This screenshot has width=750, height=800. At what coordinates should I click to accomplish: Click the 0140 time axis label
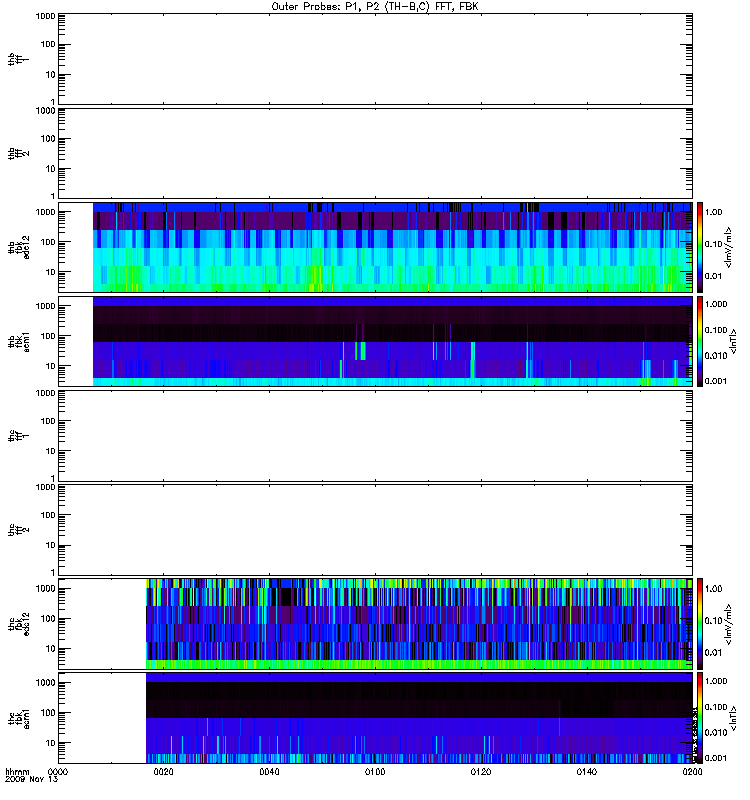(x=587, y=772)
